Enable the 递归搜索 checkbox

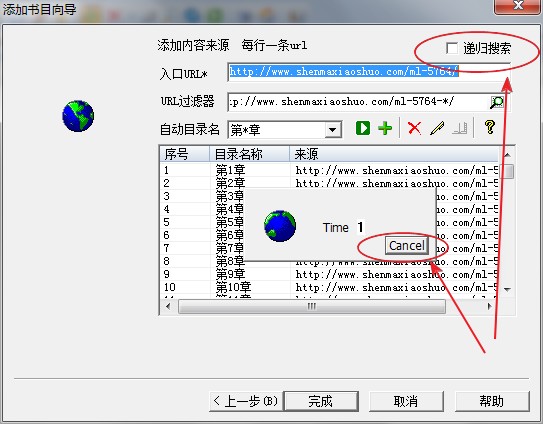[452, 48]
